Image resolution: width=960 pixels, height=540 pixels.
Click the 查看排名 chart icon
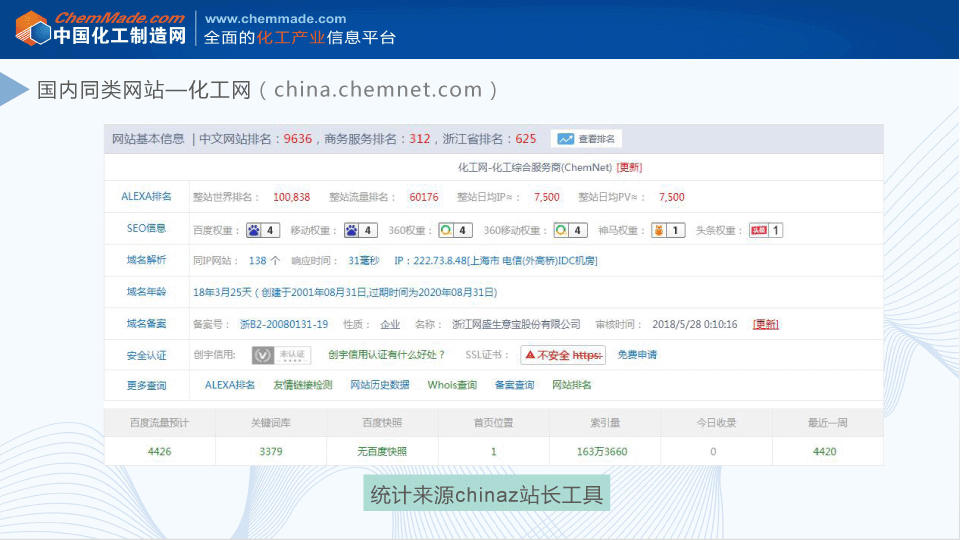pyautogui.click(x=566, y=139)
